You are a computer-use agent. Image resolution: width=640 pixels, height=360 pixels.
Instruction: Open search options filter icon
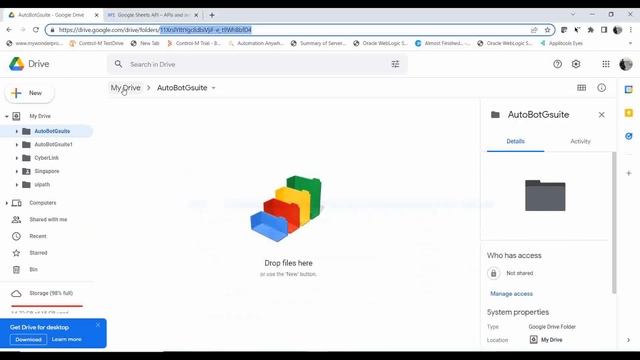point(395,64)
